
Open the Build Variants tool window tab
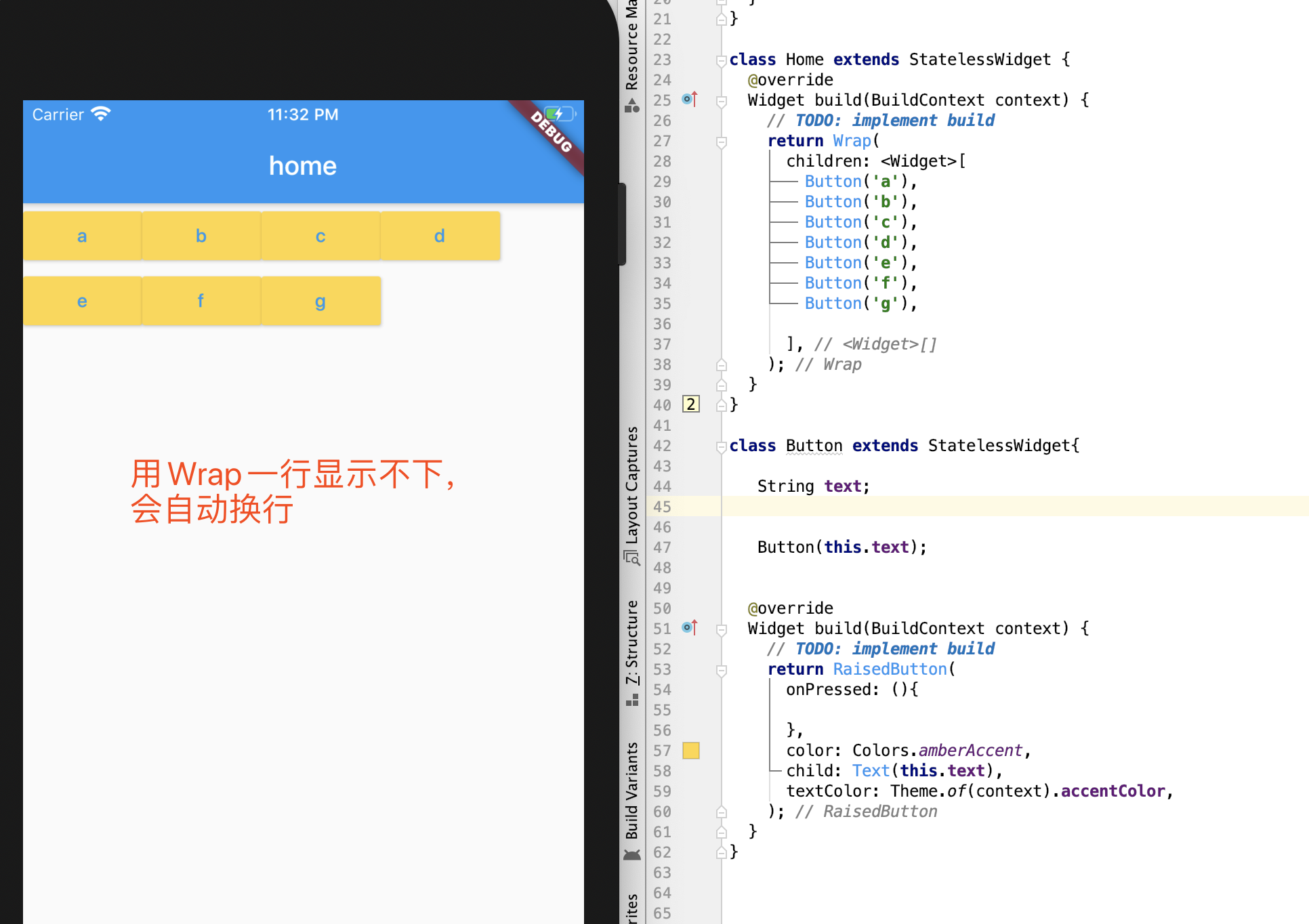pos(631,790)
